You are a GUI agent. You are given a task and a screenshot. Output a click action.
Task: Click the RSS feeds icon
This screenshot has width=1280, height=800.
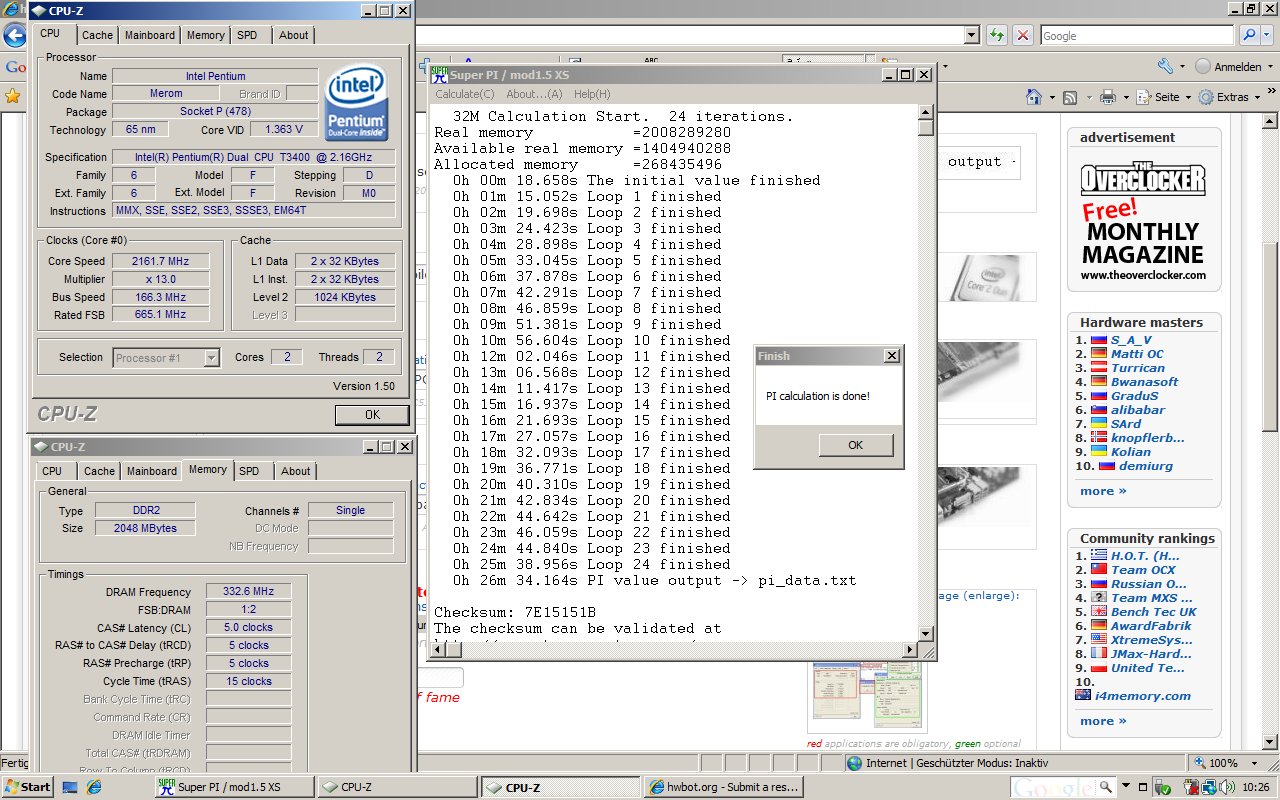click(x=1069, y=97)
